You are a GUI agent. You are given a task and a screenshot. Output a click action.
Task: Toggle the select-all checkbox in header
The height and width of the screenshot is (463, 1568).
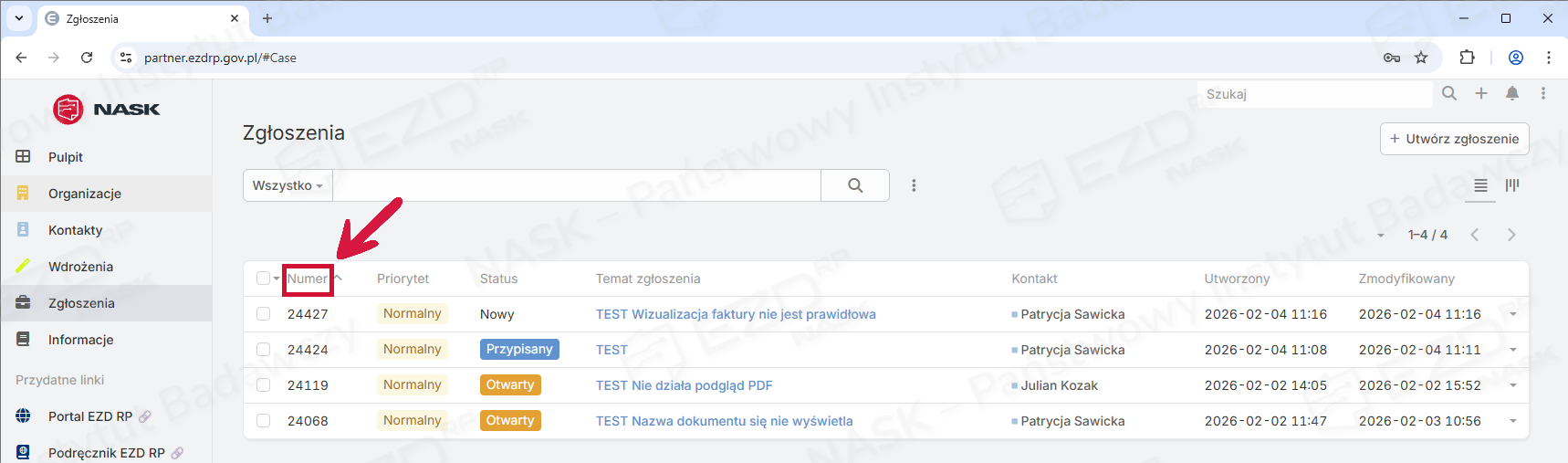[x=264, y=279]
